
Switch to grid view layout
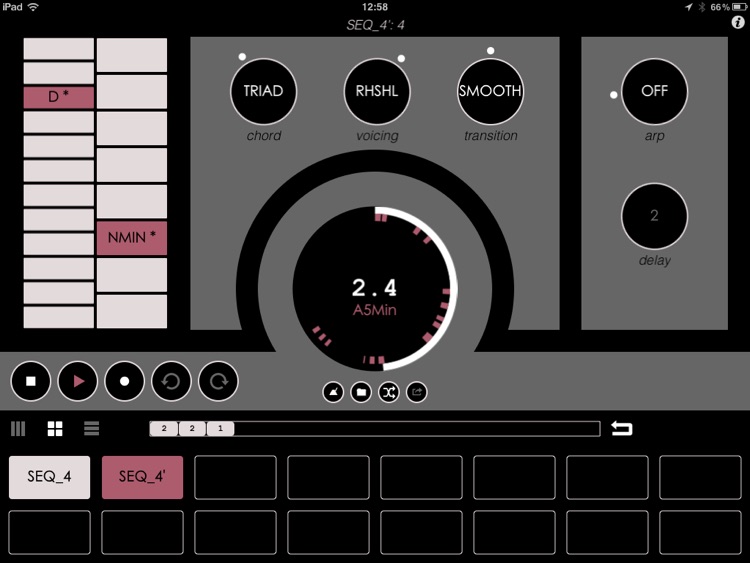(55, 429)
